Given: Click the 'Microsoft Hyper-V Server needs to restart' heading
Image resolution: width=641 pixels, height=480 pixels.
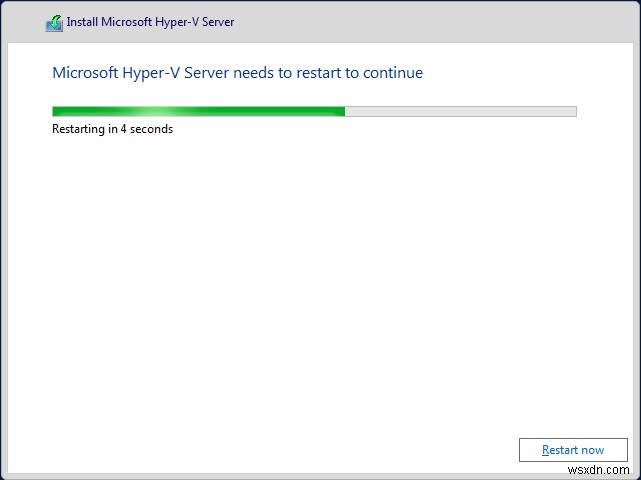Looking at the screenshot, I should [x=238, y=73].
